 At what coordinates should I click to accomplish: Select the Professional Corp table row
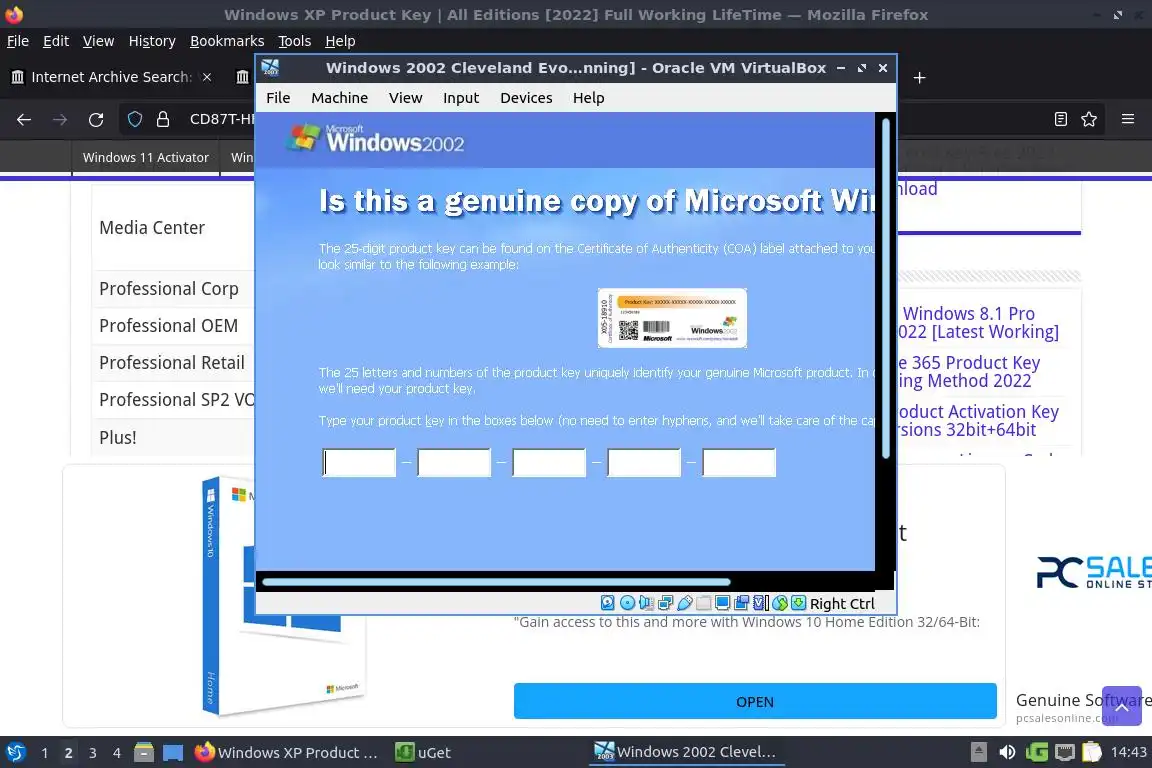click(x=173, y=289)
